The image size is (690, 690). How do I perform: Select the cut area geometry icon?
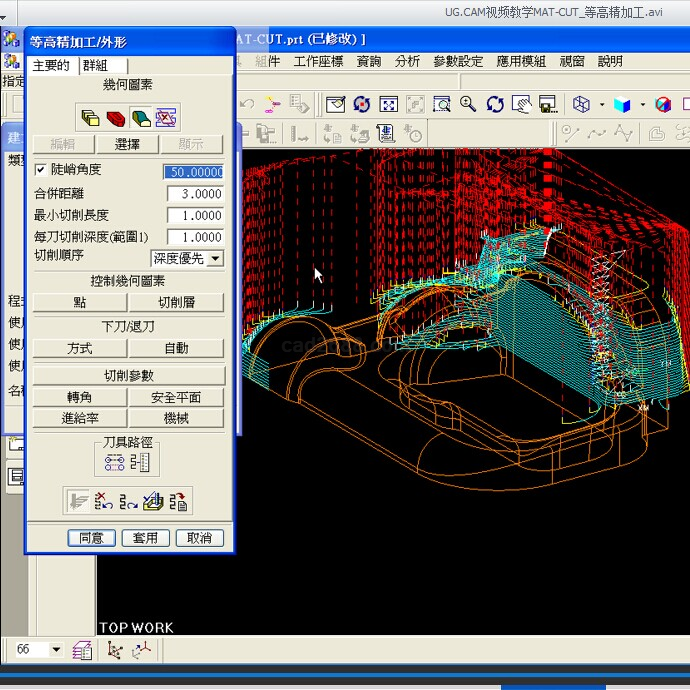[141, 118]
